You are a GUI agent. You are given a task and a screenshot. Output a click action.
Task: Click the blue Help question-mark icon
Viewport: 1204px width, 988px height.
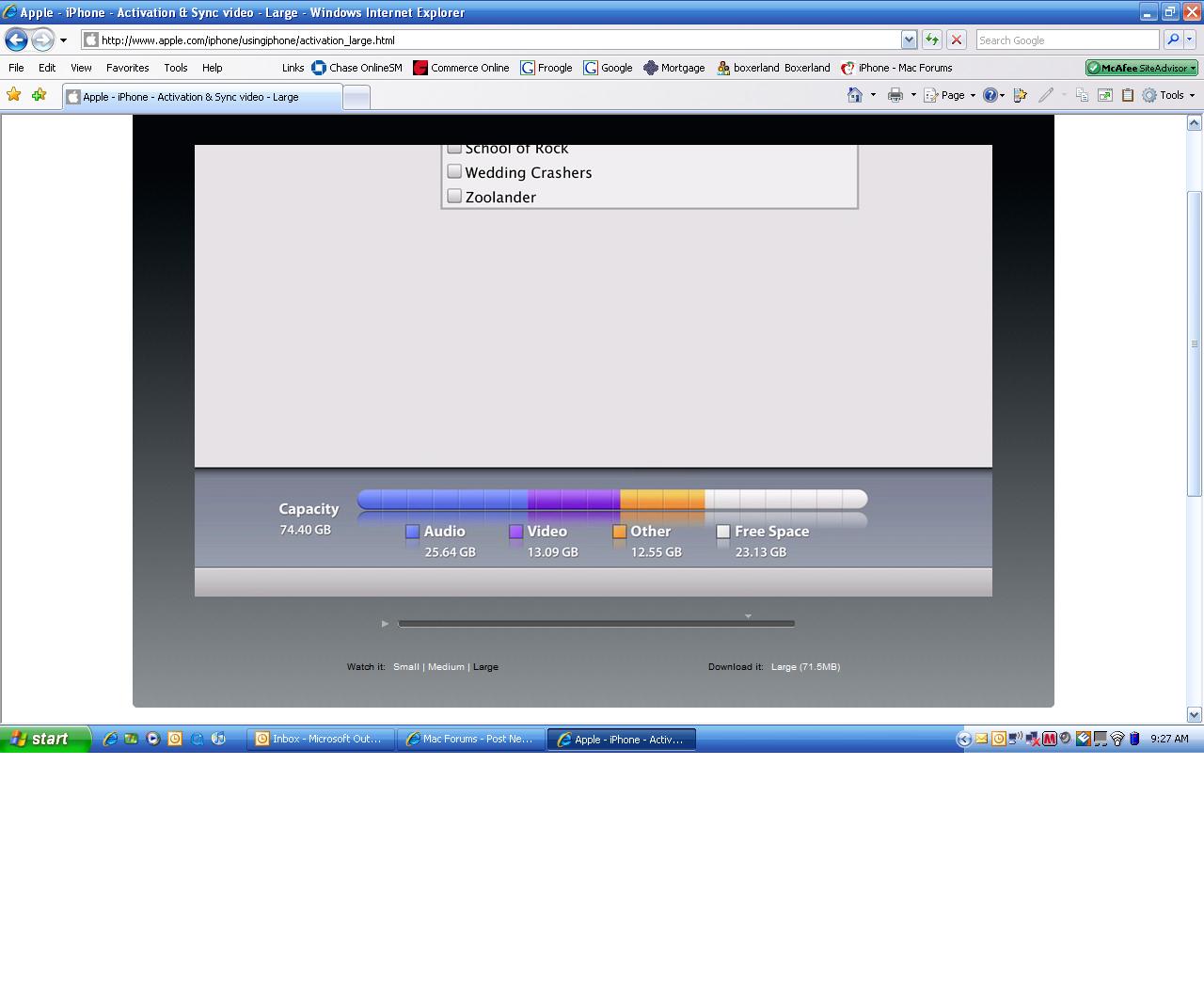point(990,95)
